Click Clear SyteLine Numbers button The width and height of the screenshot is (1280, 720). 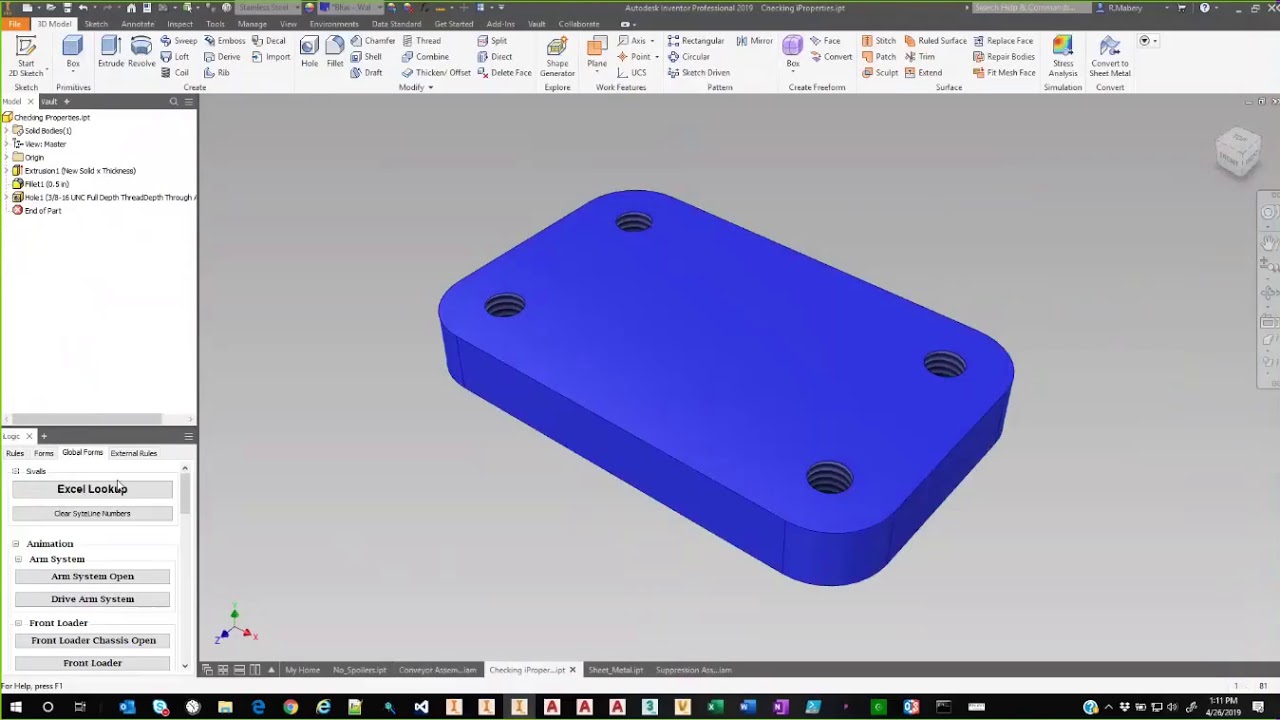pos(92,514)
